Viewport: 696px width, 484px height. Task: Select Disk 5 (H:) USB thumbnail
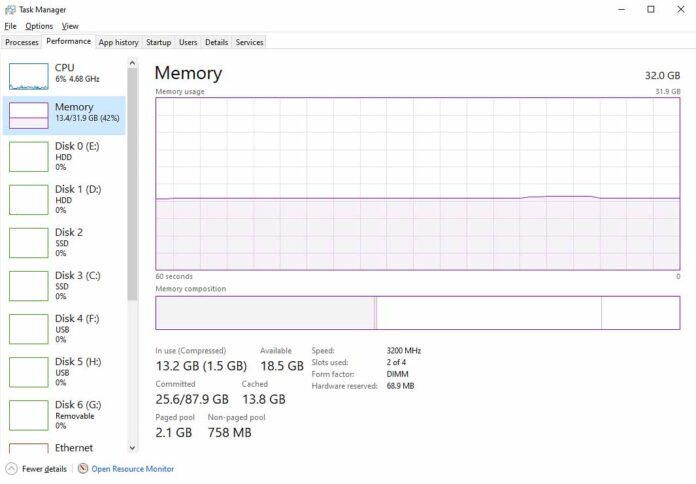pyautogui.click(x=28, y=372)
